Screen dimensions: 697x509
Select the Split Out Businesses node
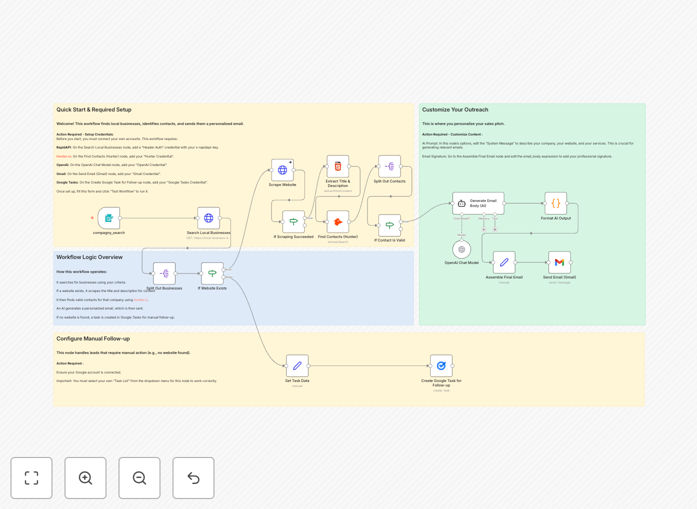click(x=164, y=273)
